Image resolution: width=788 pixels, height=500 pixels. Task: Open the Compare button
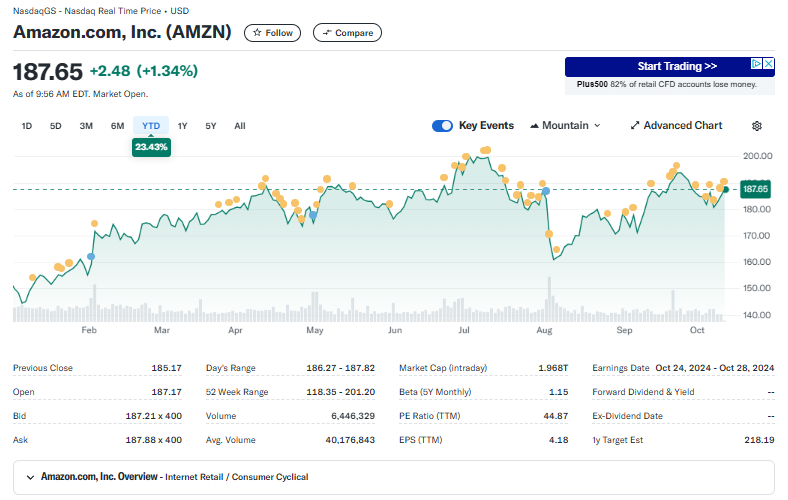pyautogui.click(x=347, y=33)
